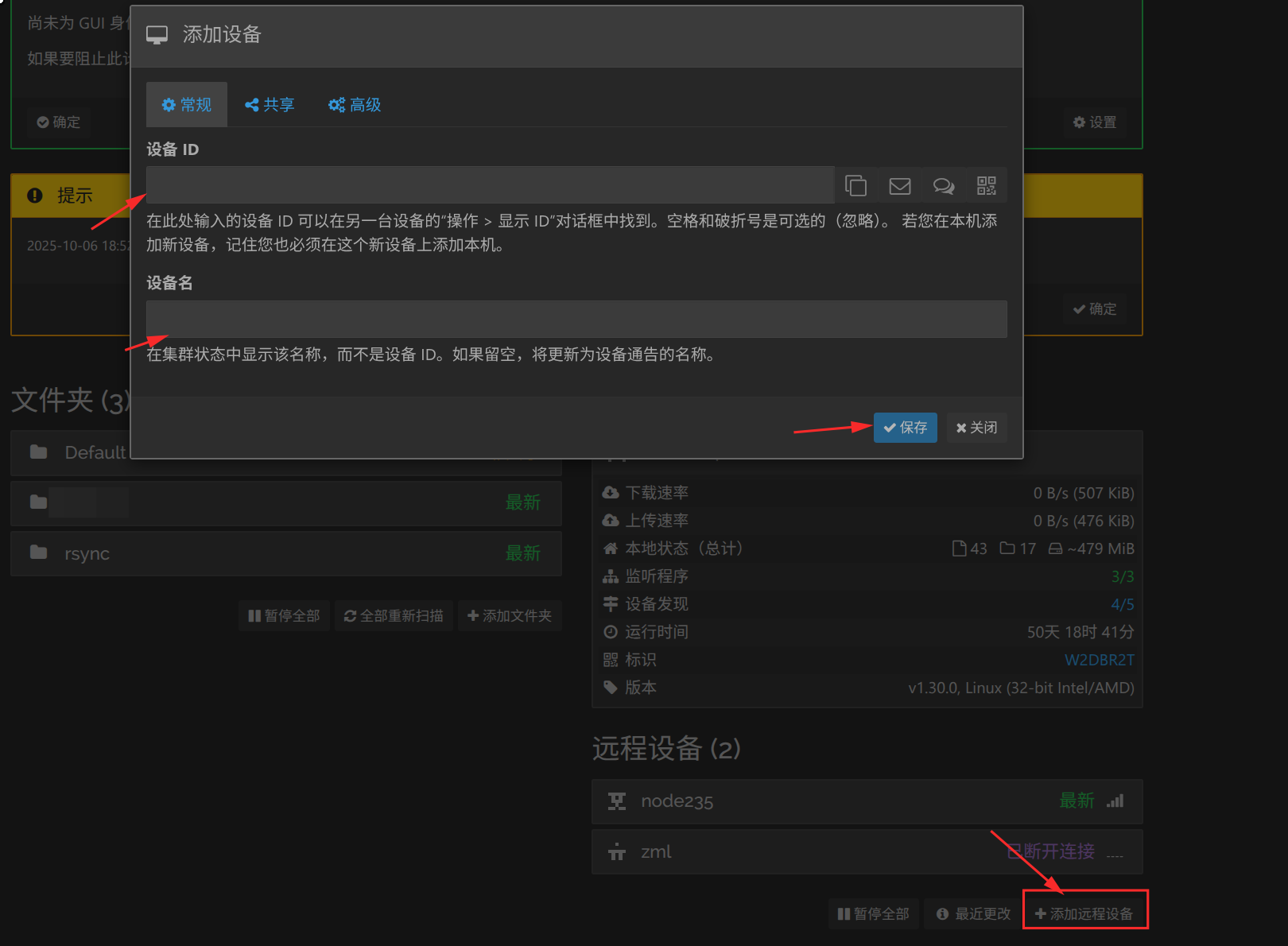The image size is (1288, 946).
Task: Click the copy device ID icon
Action: pyautogui.click(x=855, y=186)
